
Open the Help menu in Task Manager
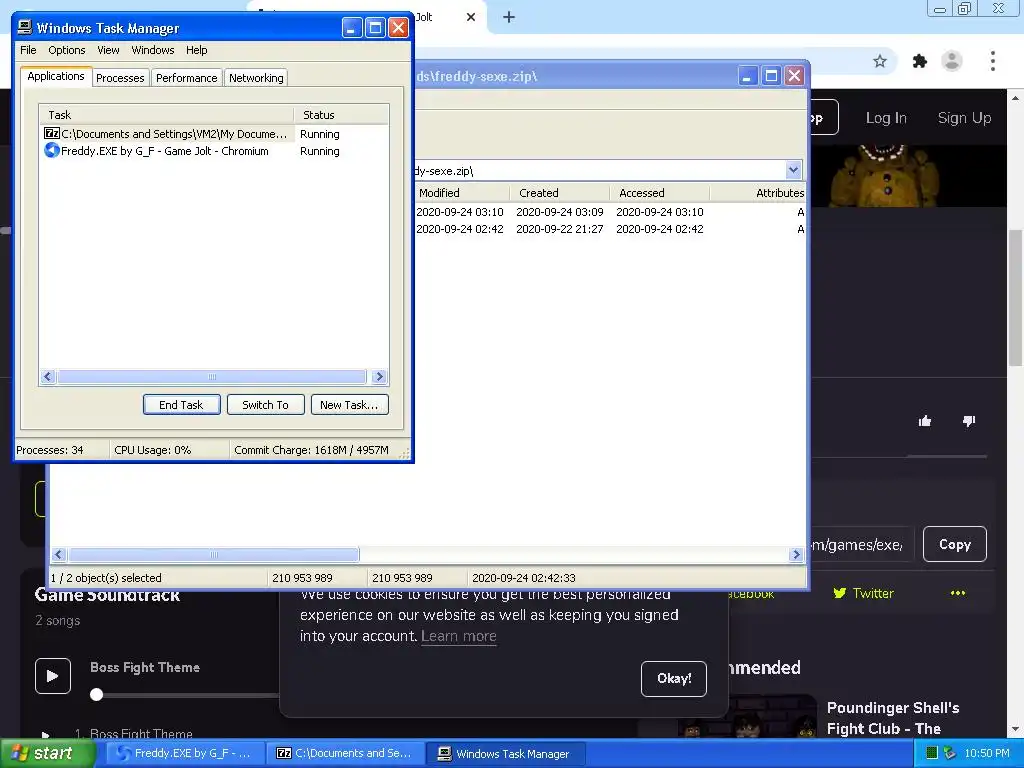tap(197, 50)
